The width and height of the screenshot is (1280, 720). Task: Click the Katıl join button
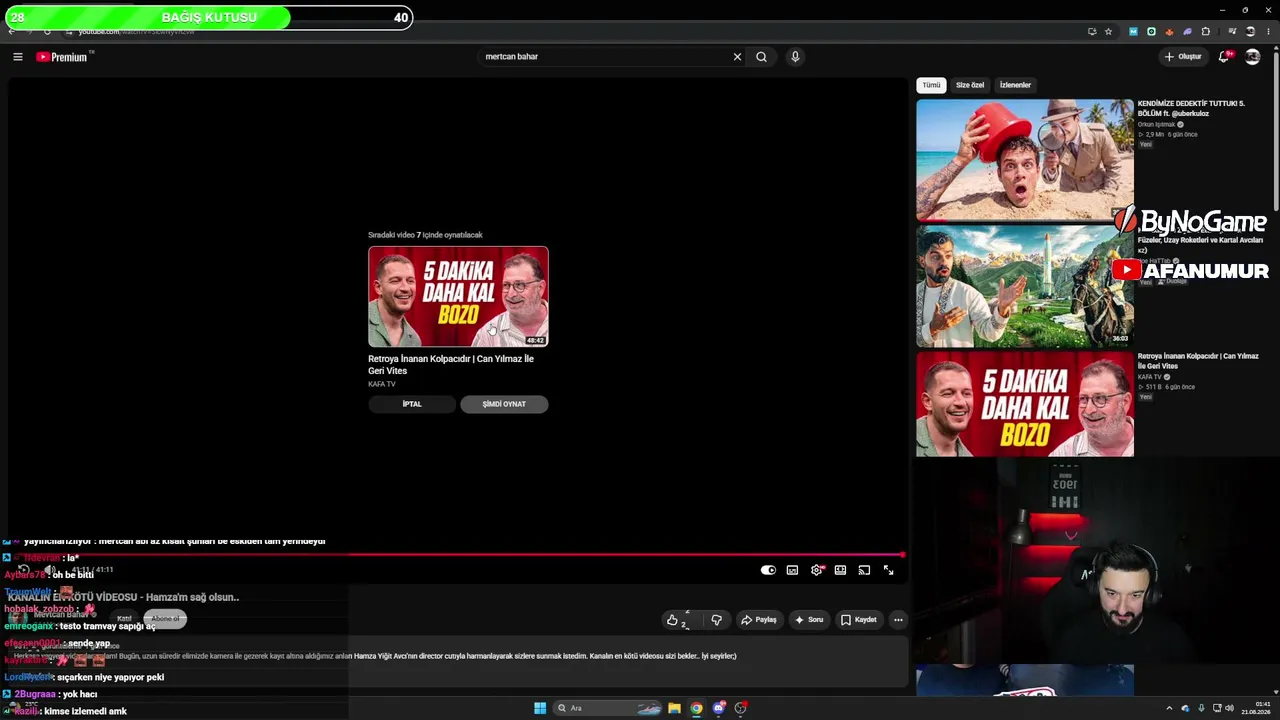[124, 619]
